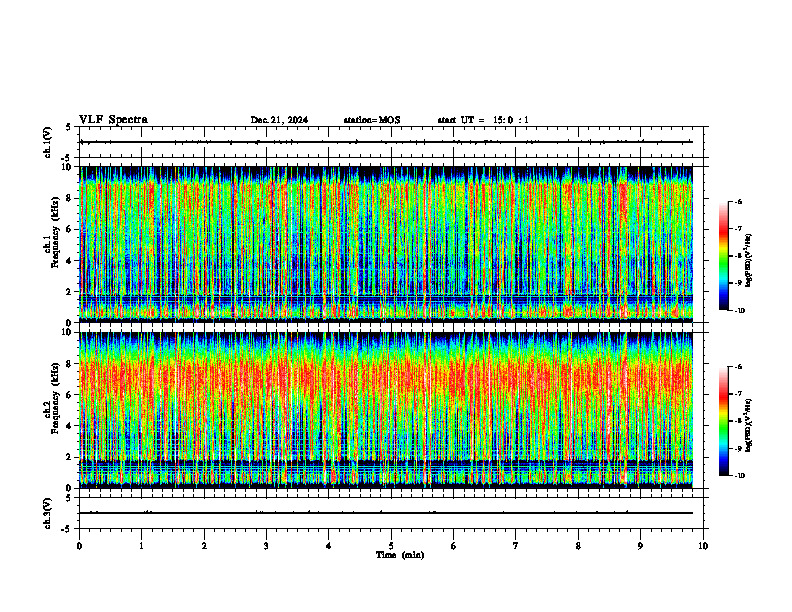
Task: Select the "6" kHz tick on ch.2 frequency axis
Action: click(x=70, y=395)
